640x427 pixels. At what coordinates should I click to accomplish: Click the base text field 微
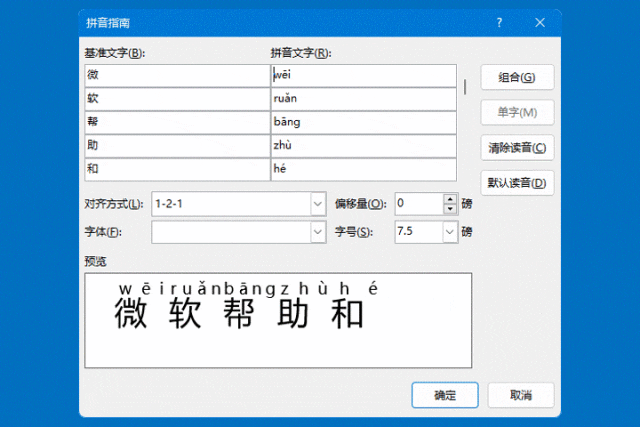[x=177, y=75]
